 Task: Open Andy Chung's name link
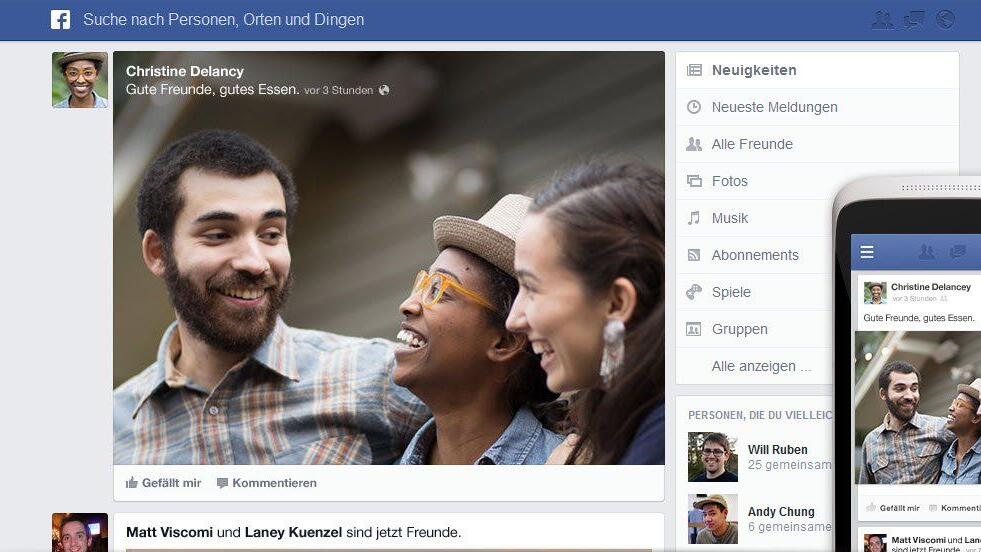click(x=781, y=511)
